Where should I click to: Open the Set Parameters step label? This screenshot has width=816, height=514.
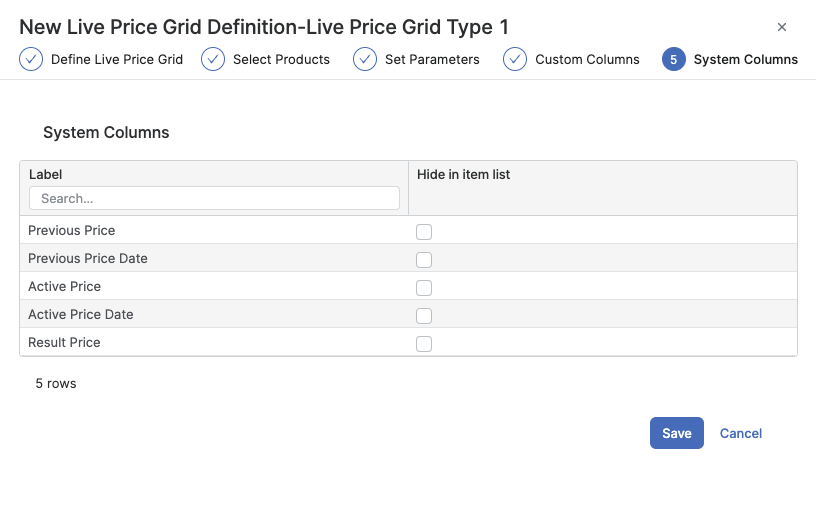click(x=432, y=59)
